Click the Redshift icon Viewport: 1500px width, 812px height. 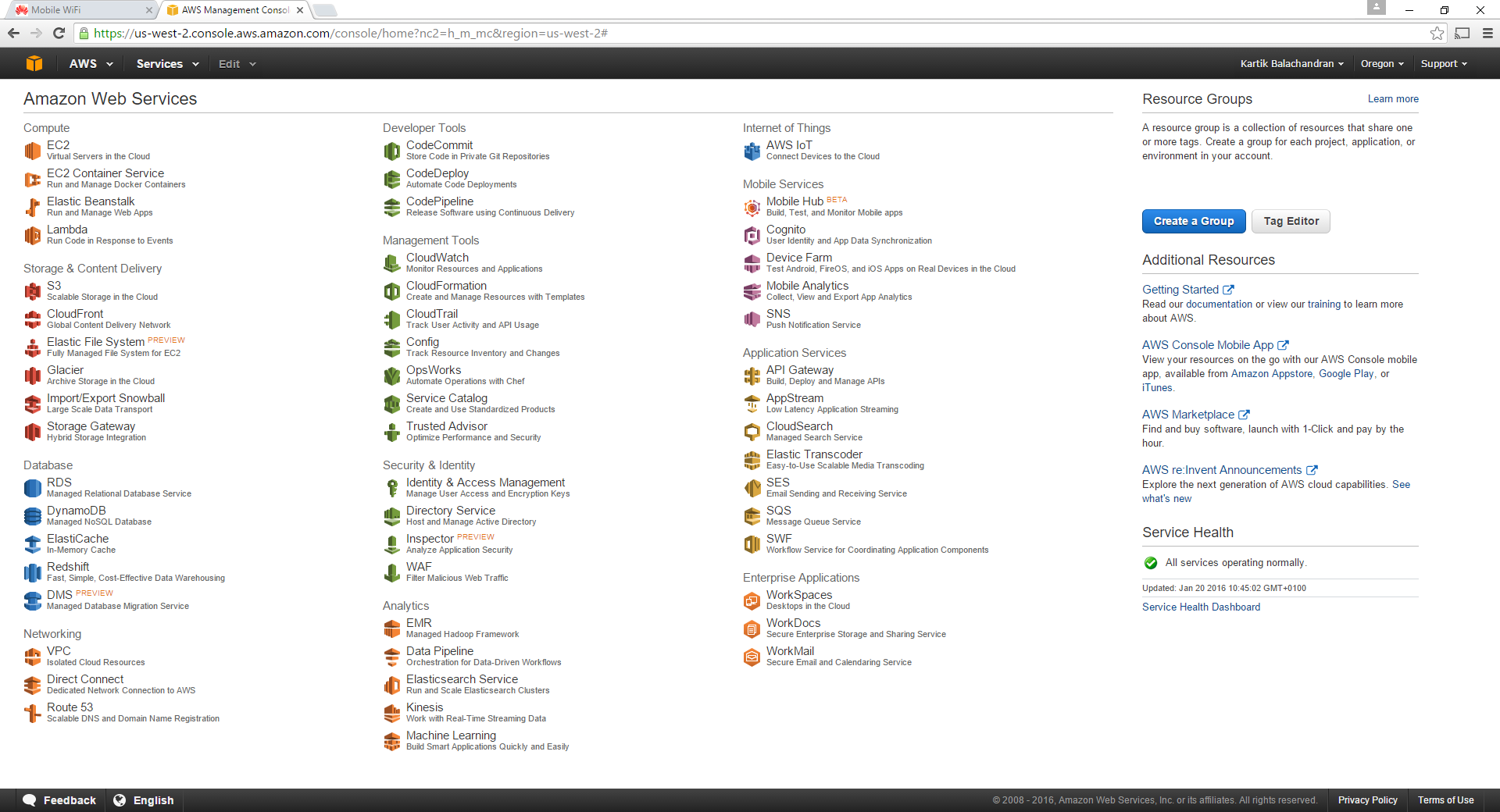33,572
